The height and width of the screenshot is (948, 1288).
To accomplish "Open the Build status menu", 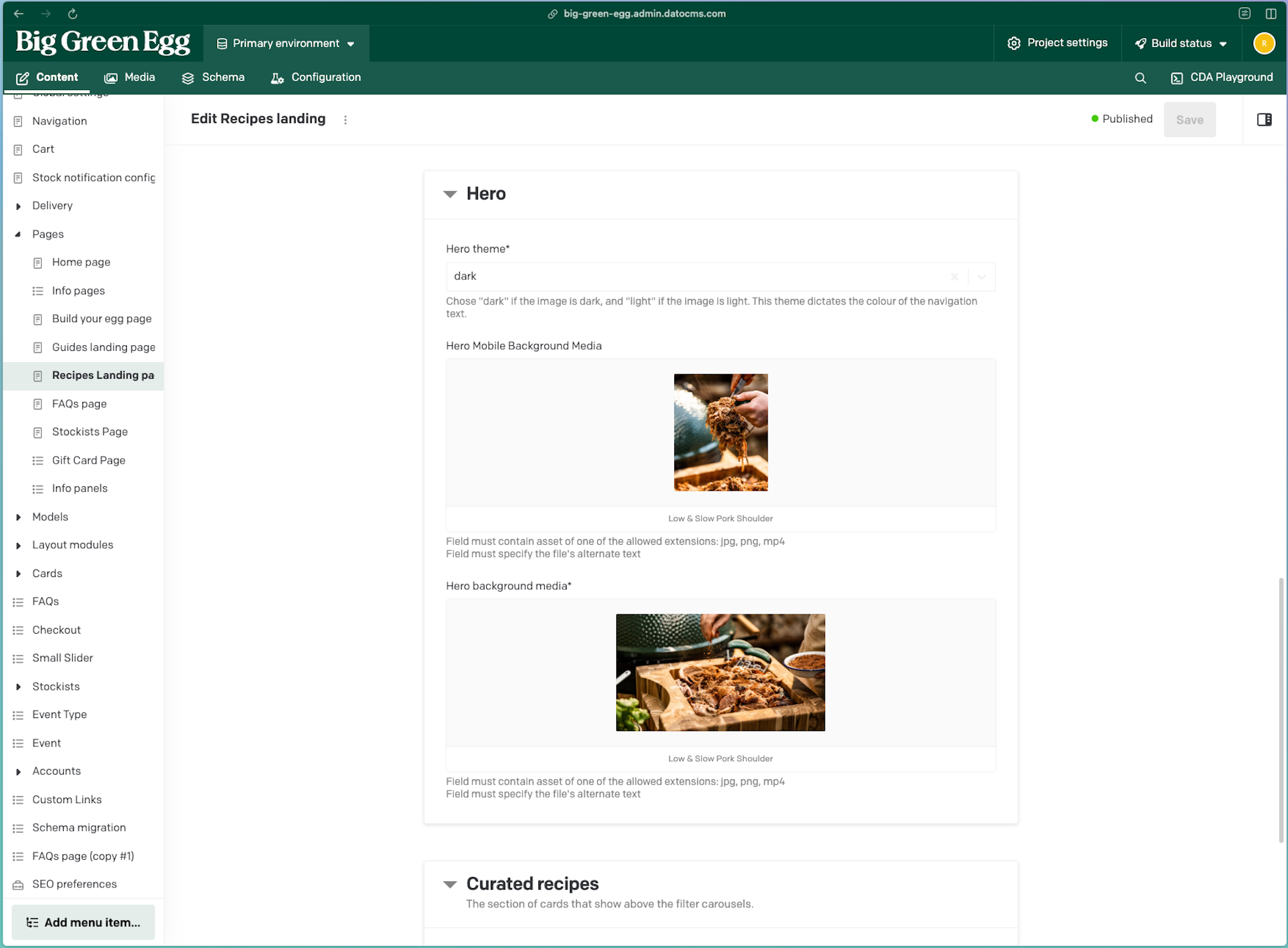I will click(x=1181, y=43).
